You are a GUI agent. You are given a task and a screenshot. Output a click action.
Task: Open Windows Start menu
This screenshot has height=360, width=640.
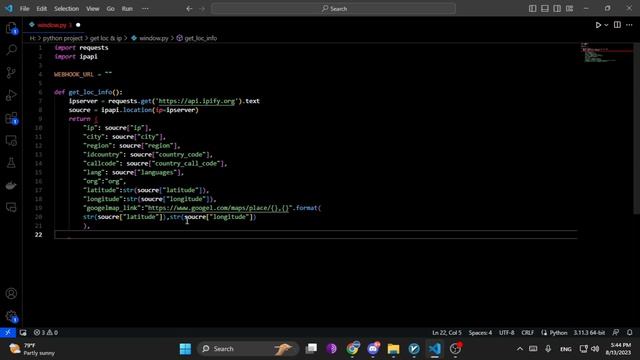tap(185, 349)
